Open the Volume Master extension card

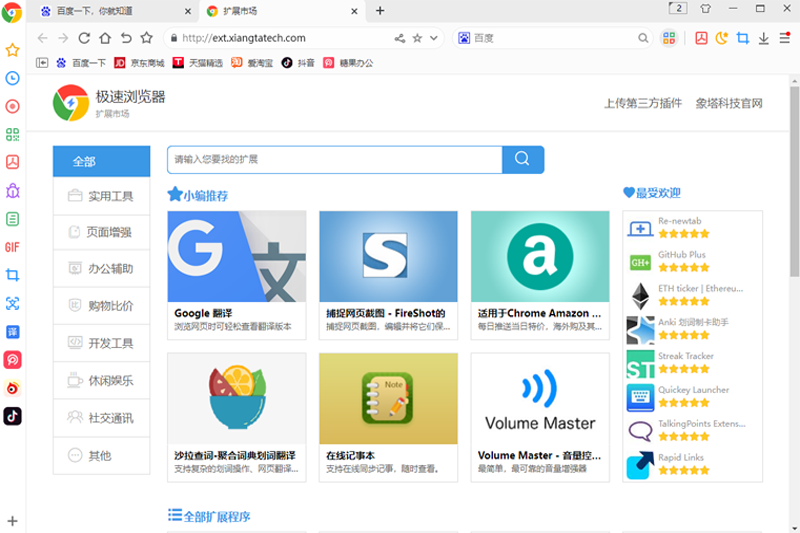click(x=539, y=416)
